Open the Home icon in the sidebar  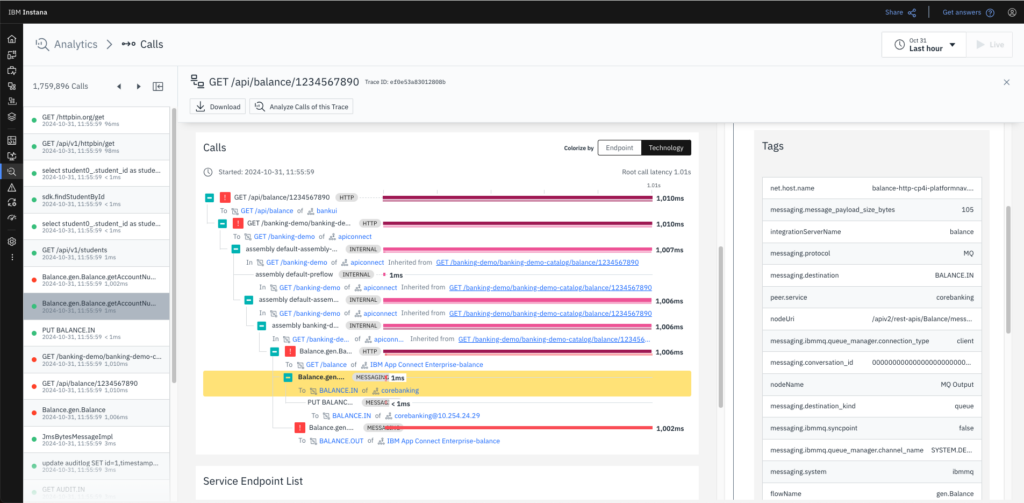[11, 39]
